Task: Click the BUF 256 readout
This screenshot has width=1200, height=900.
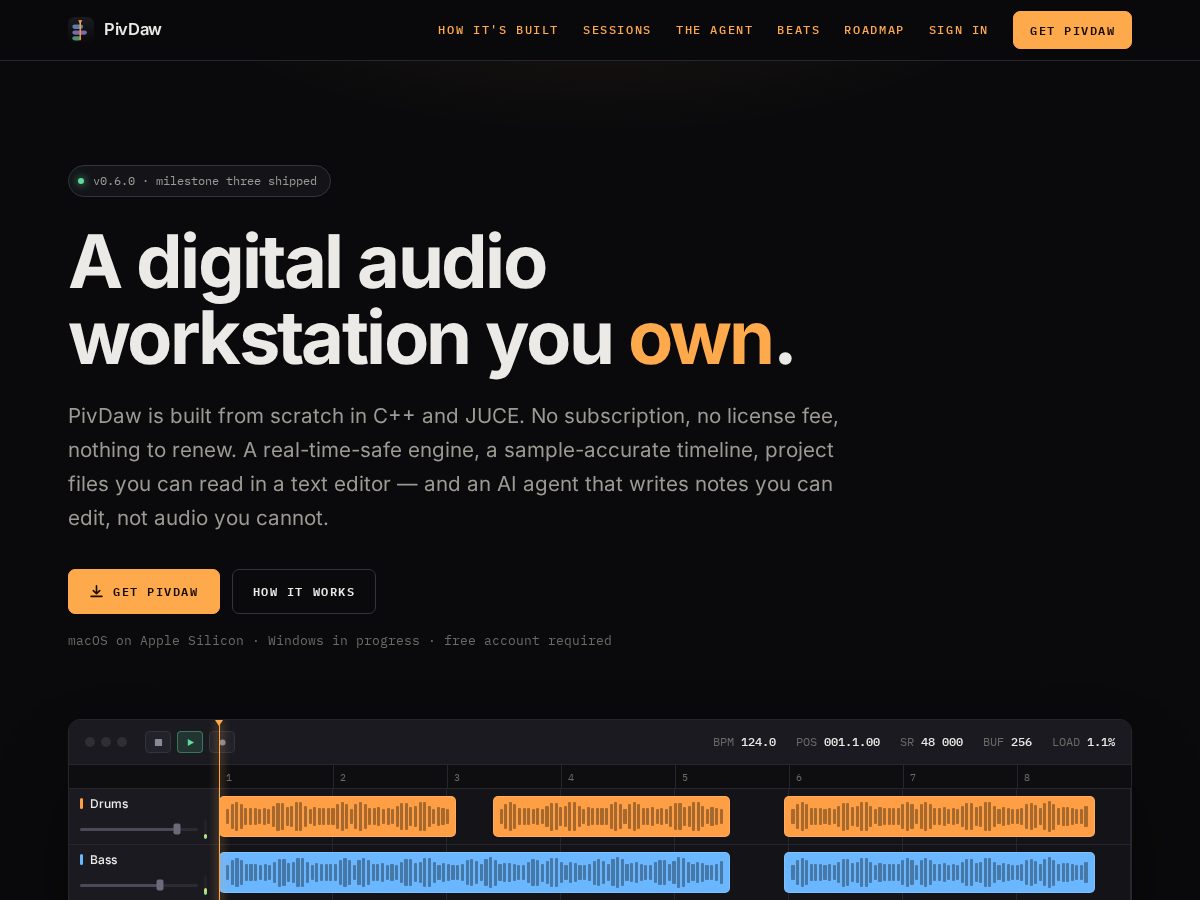Action: [1007, 742]
